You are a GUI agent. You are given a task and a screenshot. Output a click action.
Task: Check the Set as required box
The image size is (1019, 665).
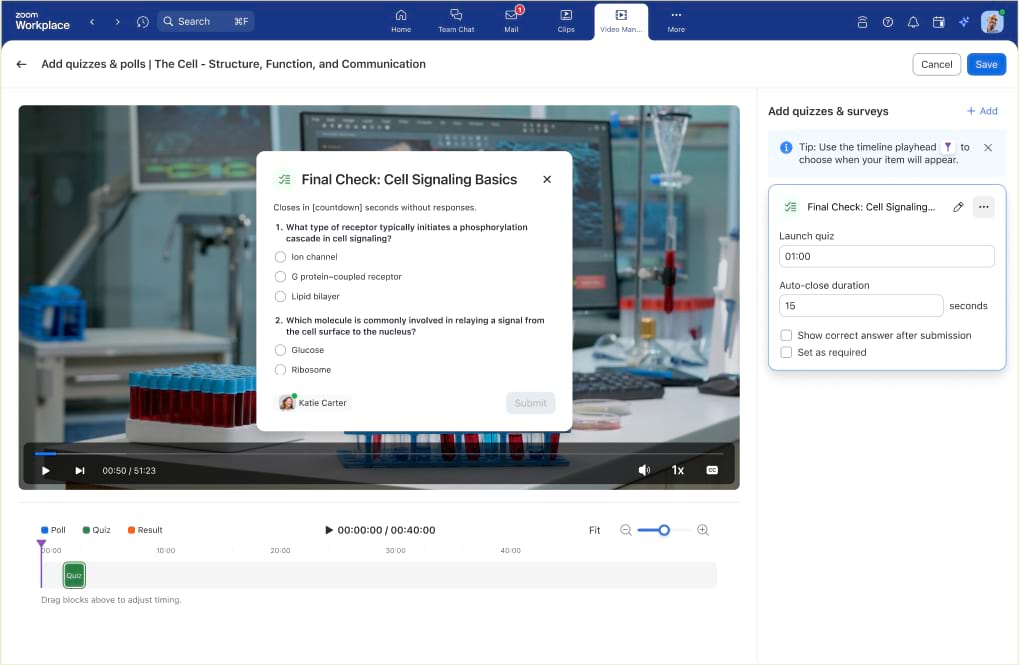787,353
